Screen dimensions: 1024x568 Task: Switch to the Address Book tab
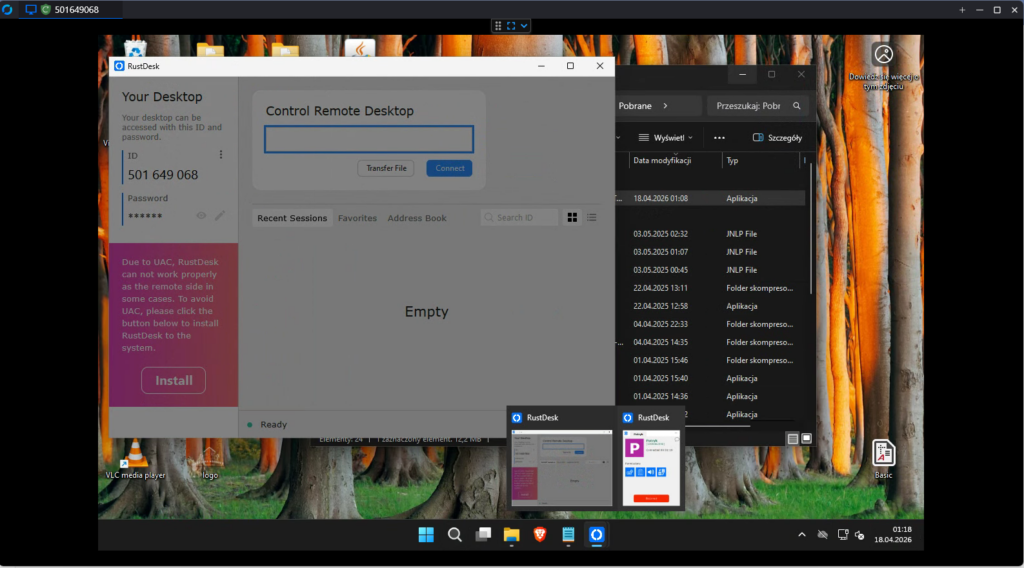click(417, 218)
